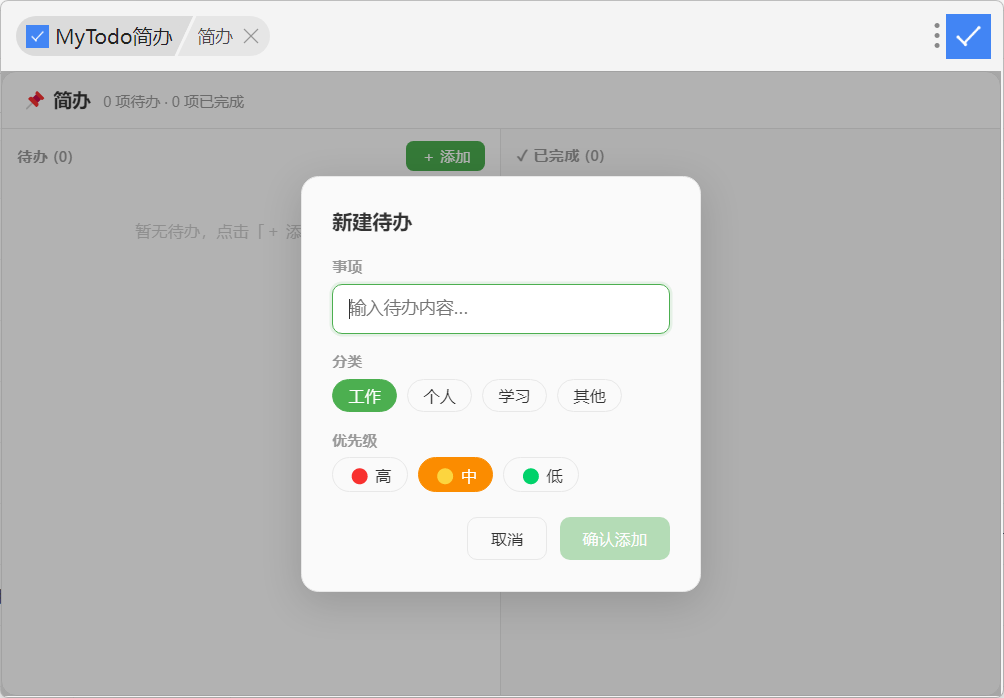Click the red pushpin icon beside 简办
The height and width of the screenshot is (698, 1004).
click(x=35, y=100)
